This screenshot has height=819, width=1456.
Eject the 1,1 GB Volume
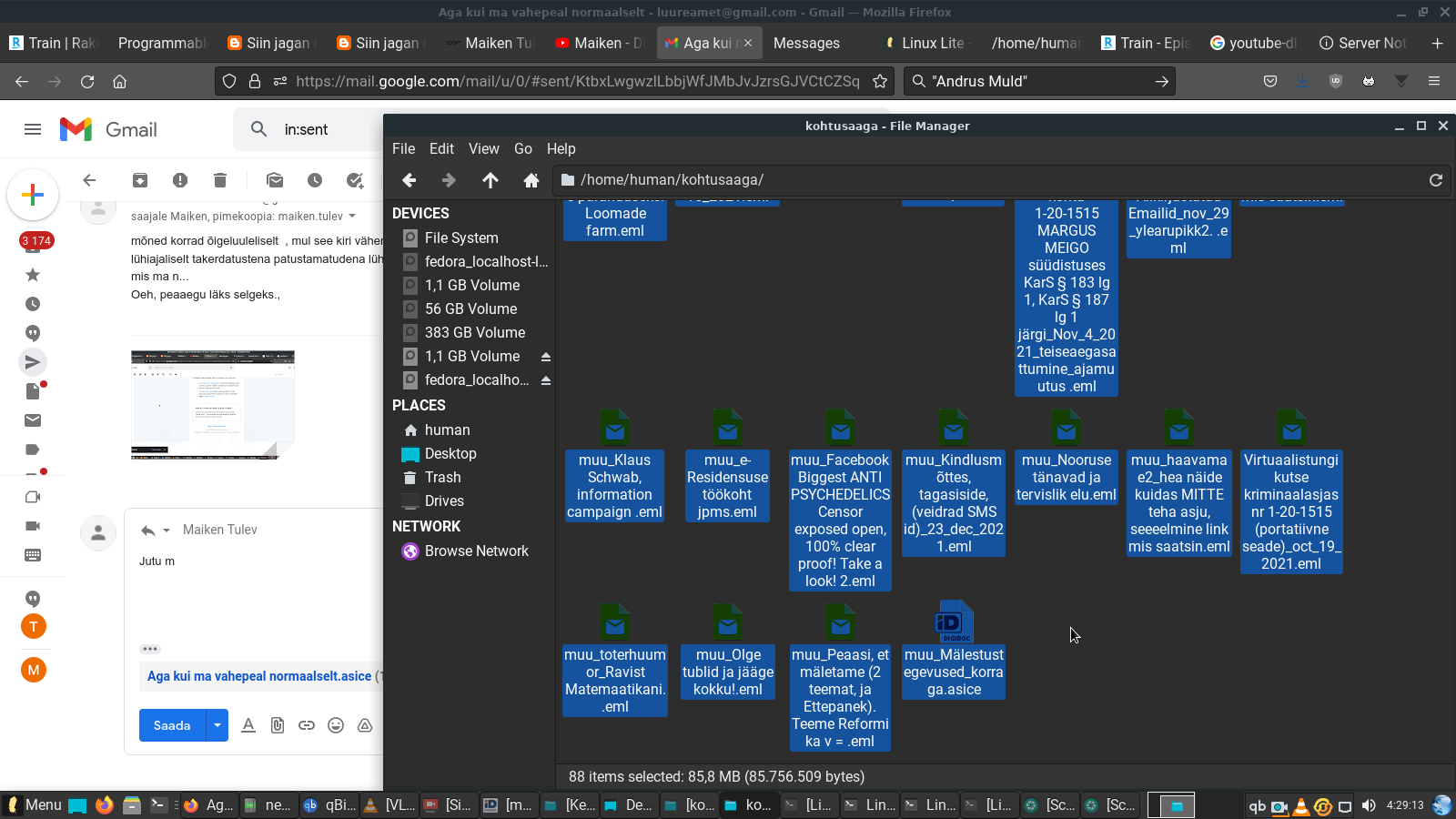point(546,357)
